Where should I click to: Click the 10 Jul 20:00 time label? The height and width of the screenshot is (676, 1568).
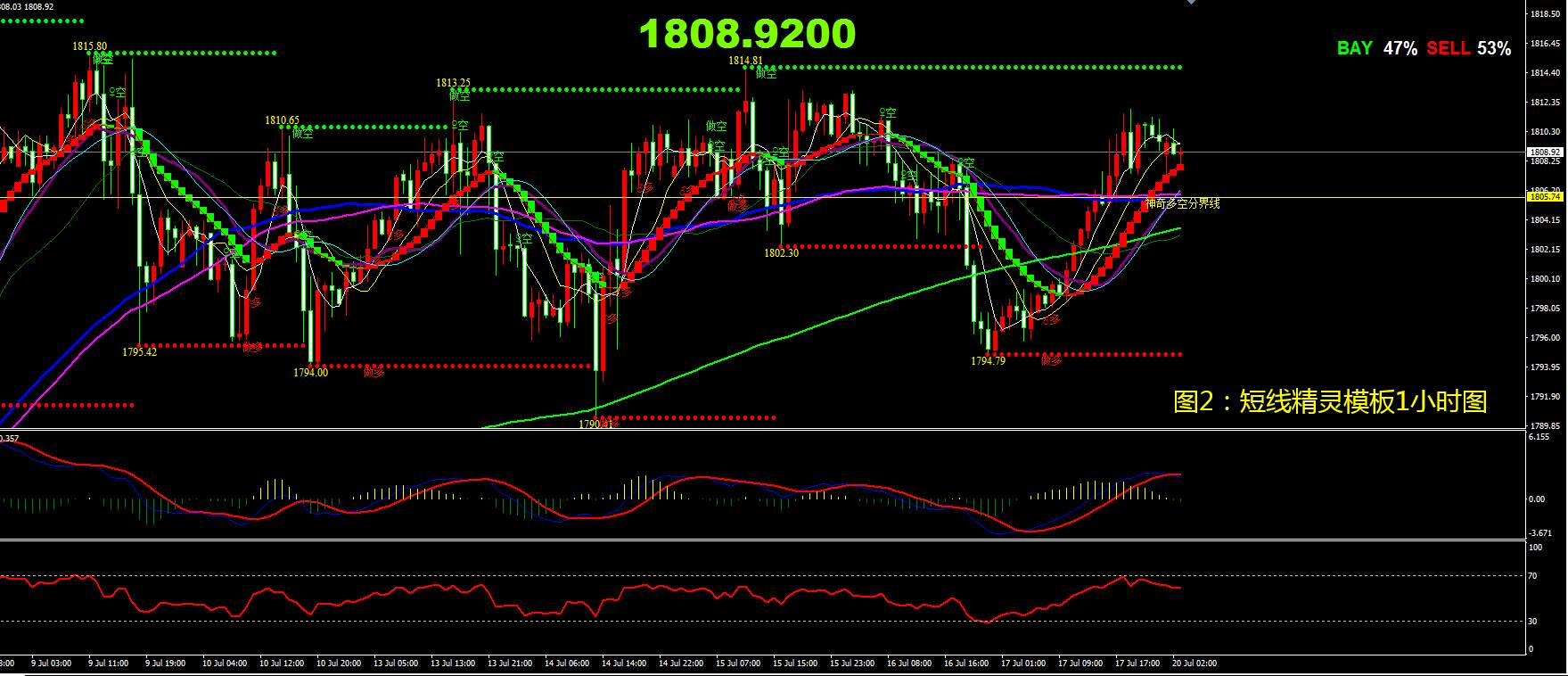tap(339, 664)
